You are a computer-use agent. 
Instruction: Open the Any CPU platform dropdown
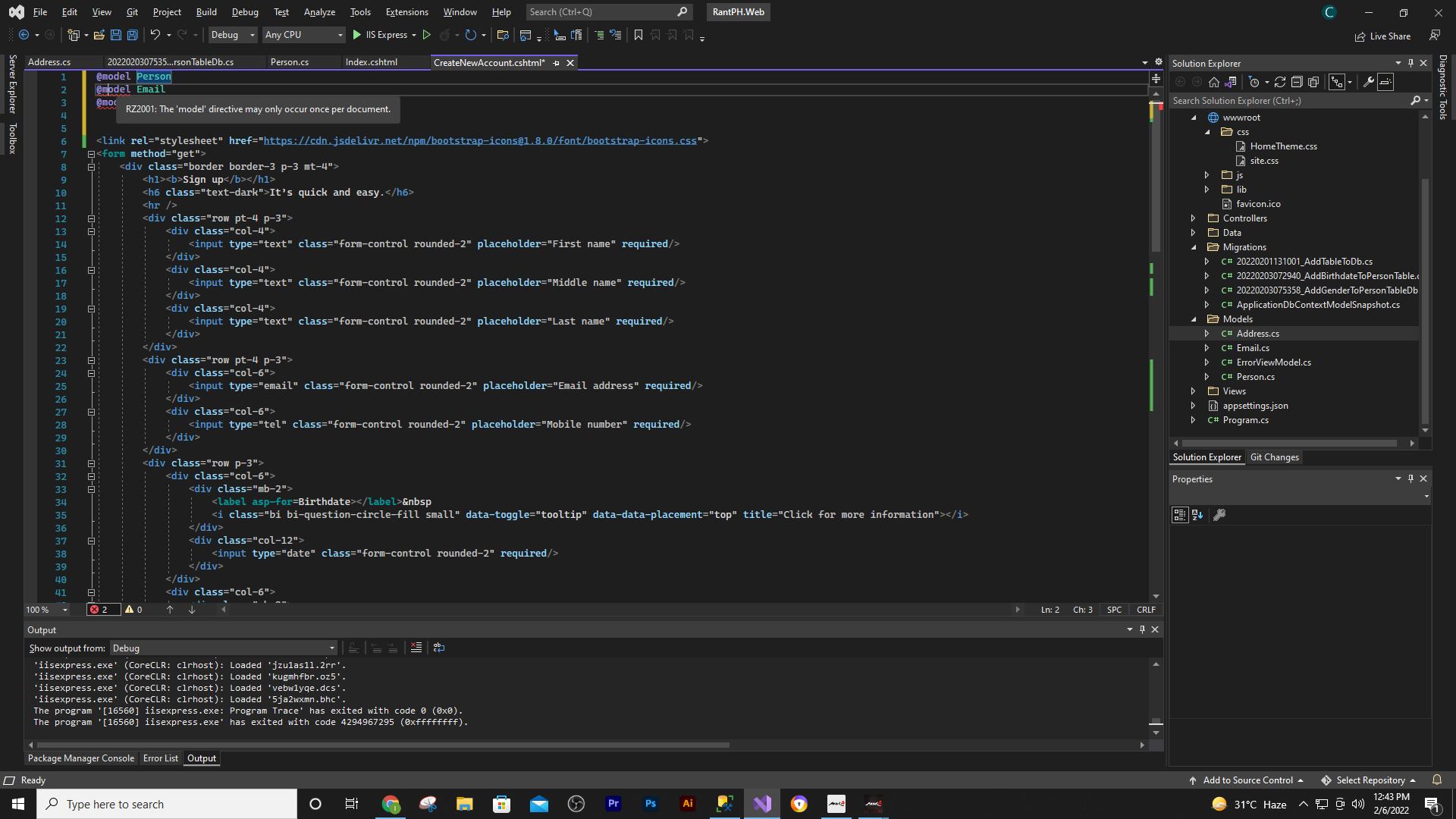(x=303, y=35)
